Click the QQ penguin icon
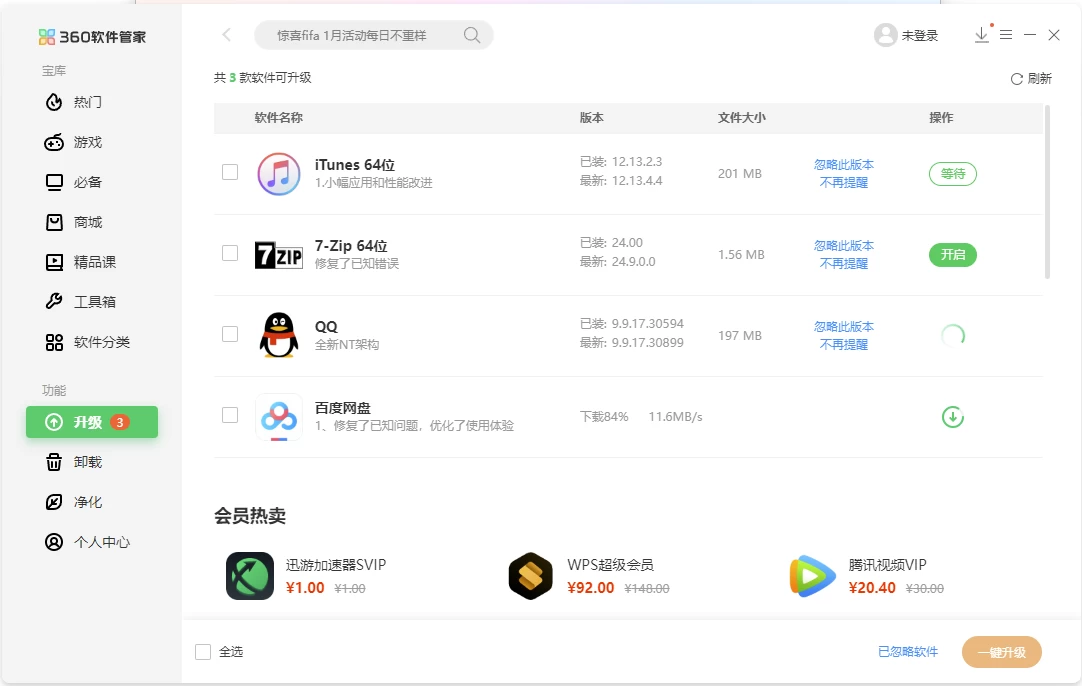Image resolution: width=1082 pixels, height=686 pixels. pyautogui.click(x=279, y=336)
